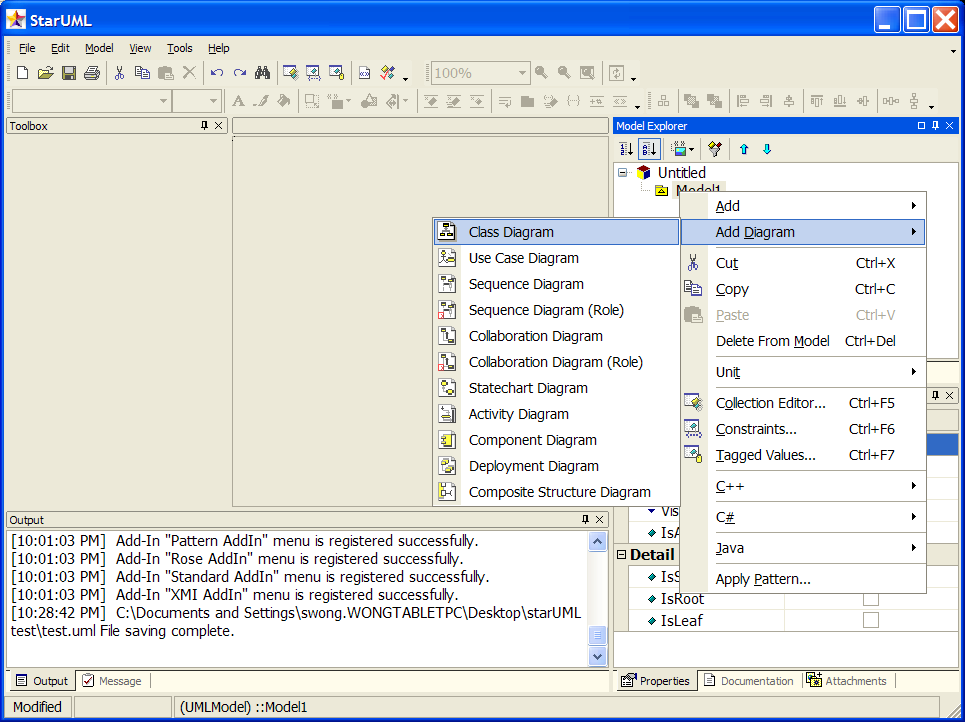Toggle the IsRoot checkbox
The image size is (965, 722).
871,598
